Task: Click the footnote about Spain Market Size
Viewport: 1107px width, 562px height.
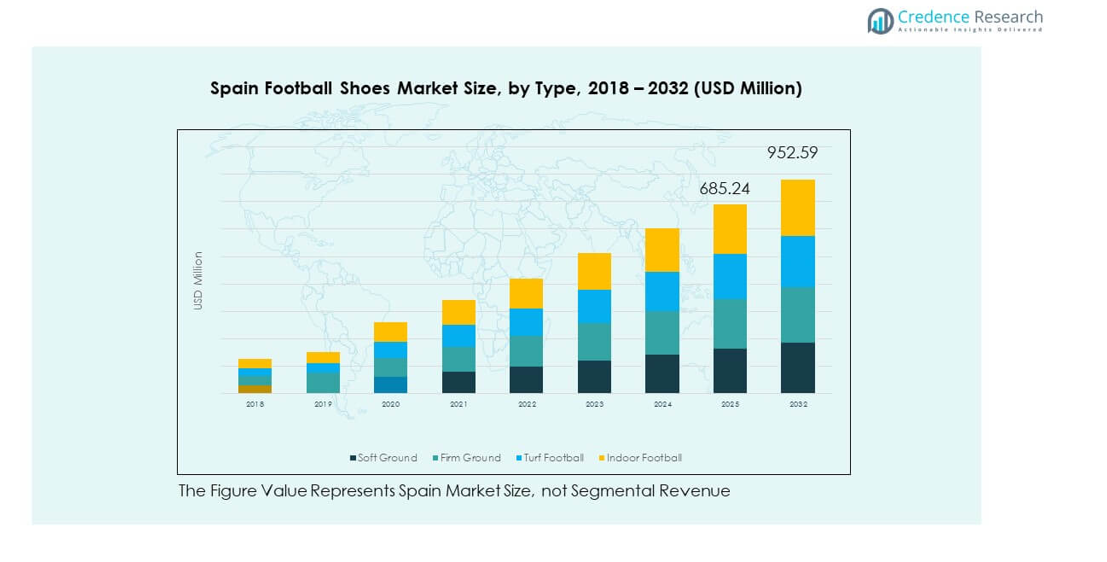Action: tap(454, 491)
